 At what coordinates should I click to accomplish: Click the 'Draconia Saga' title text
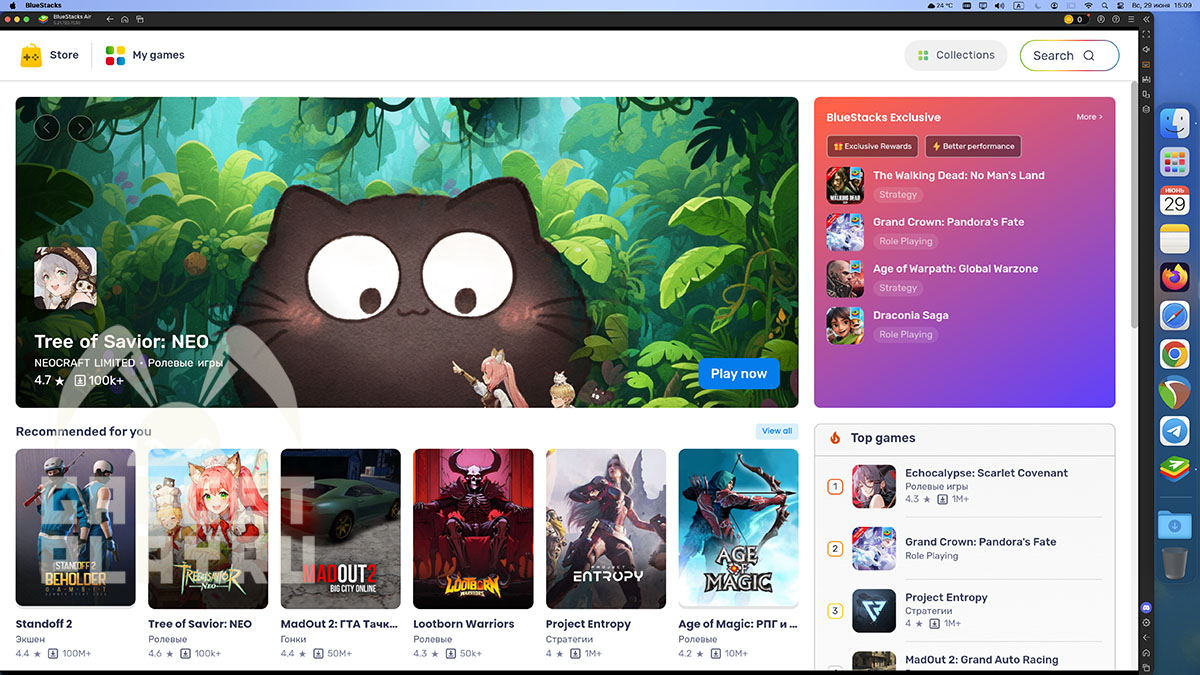(911, 315)
